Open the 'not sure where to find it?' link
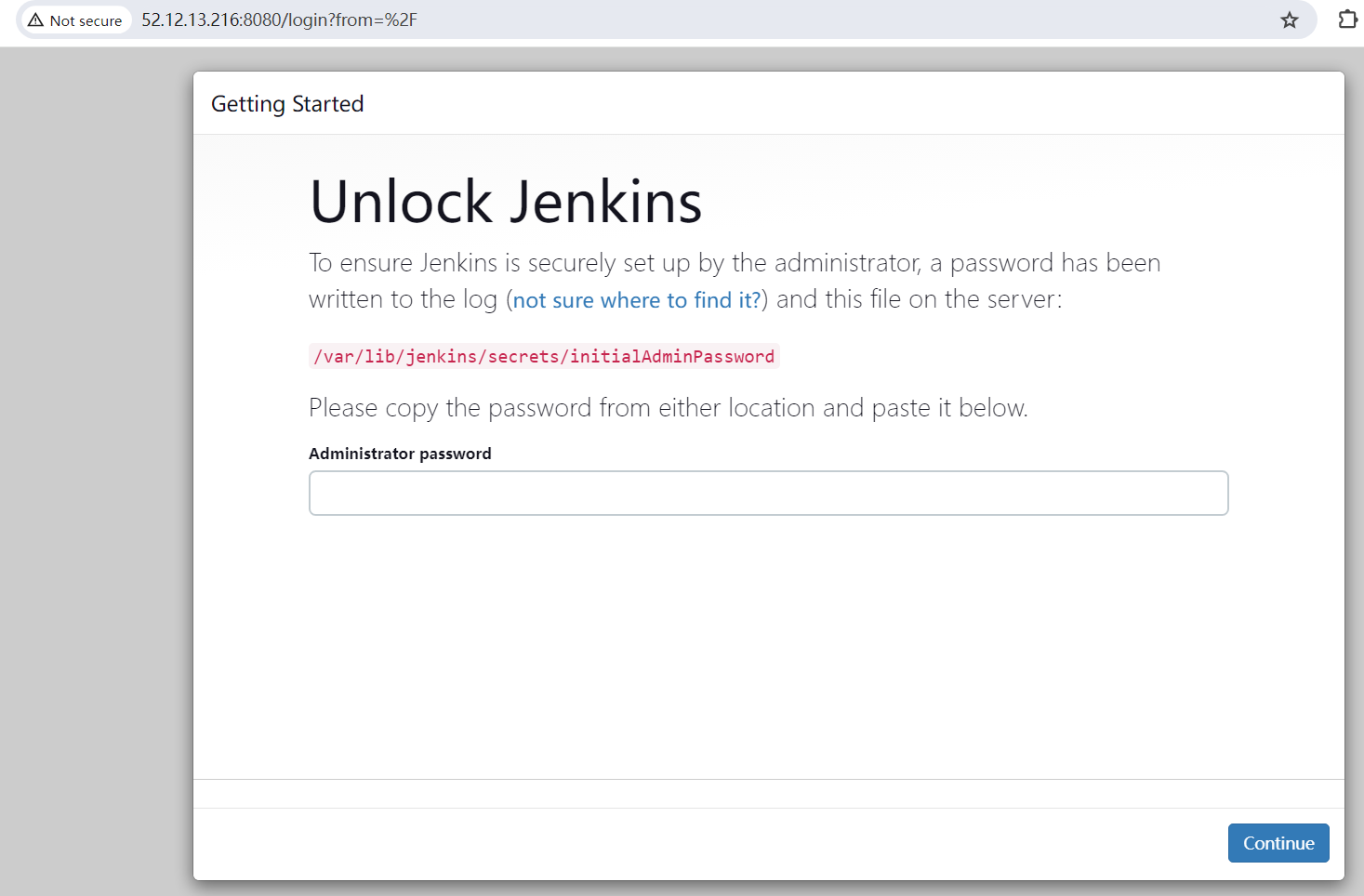1364x896 pixels. tap(637, 300)
